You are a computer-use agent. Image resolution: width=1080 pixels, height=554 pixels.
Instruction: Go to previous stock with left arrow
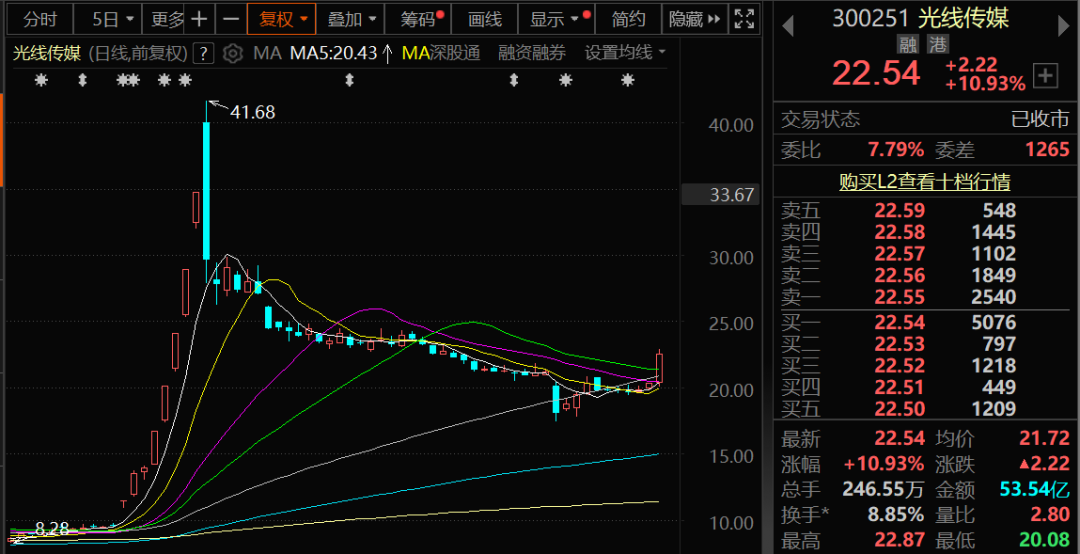pos(786,19)
